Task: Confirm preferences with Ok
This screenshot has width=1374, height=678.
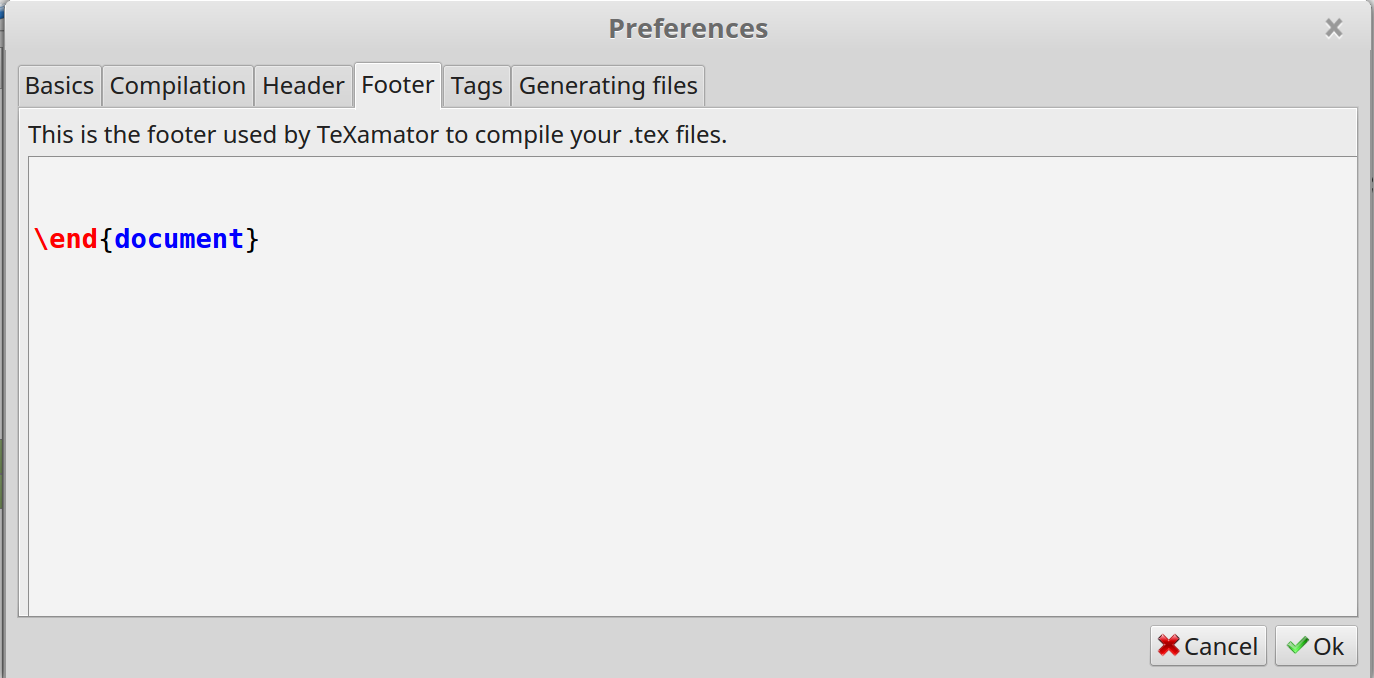Action: pyautogui.click(x=1316, y=646)
